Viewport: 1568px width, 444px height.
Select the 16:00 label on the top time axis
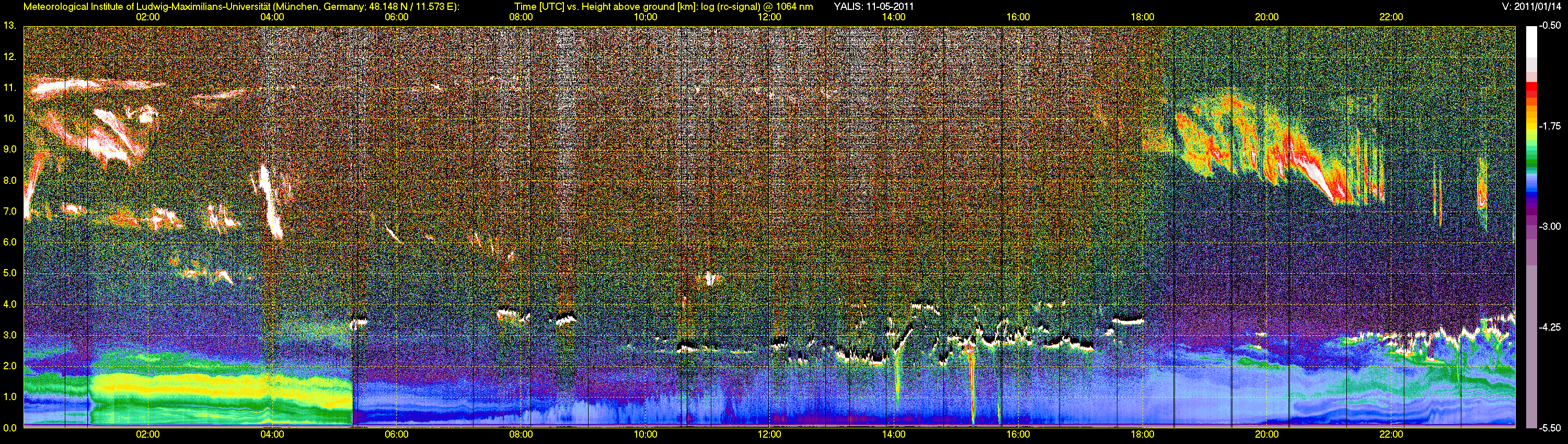click(1018, 17)
